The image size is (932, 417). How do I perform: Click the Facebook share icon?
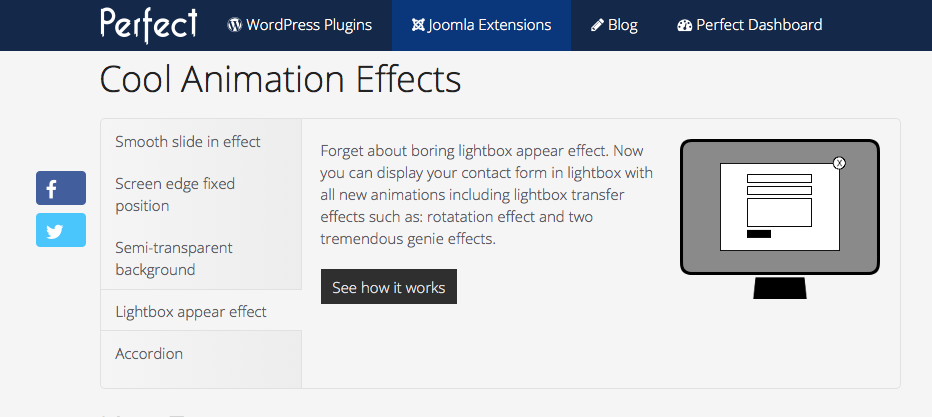point(61,188)
